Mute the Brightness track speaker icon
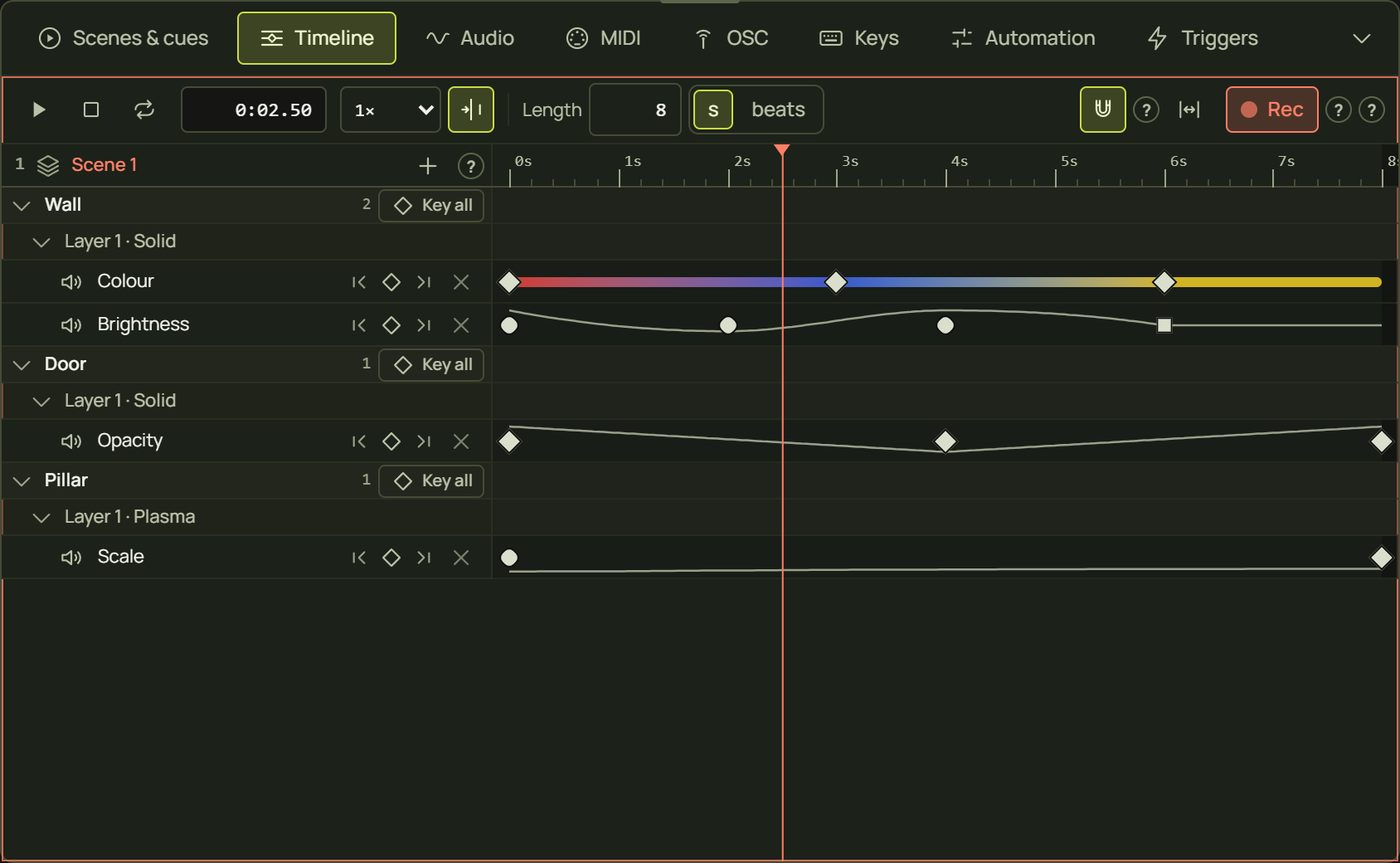Screen dimensions: 1400x863 click(71, 325)
